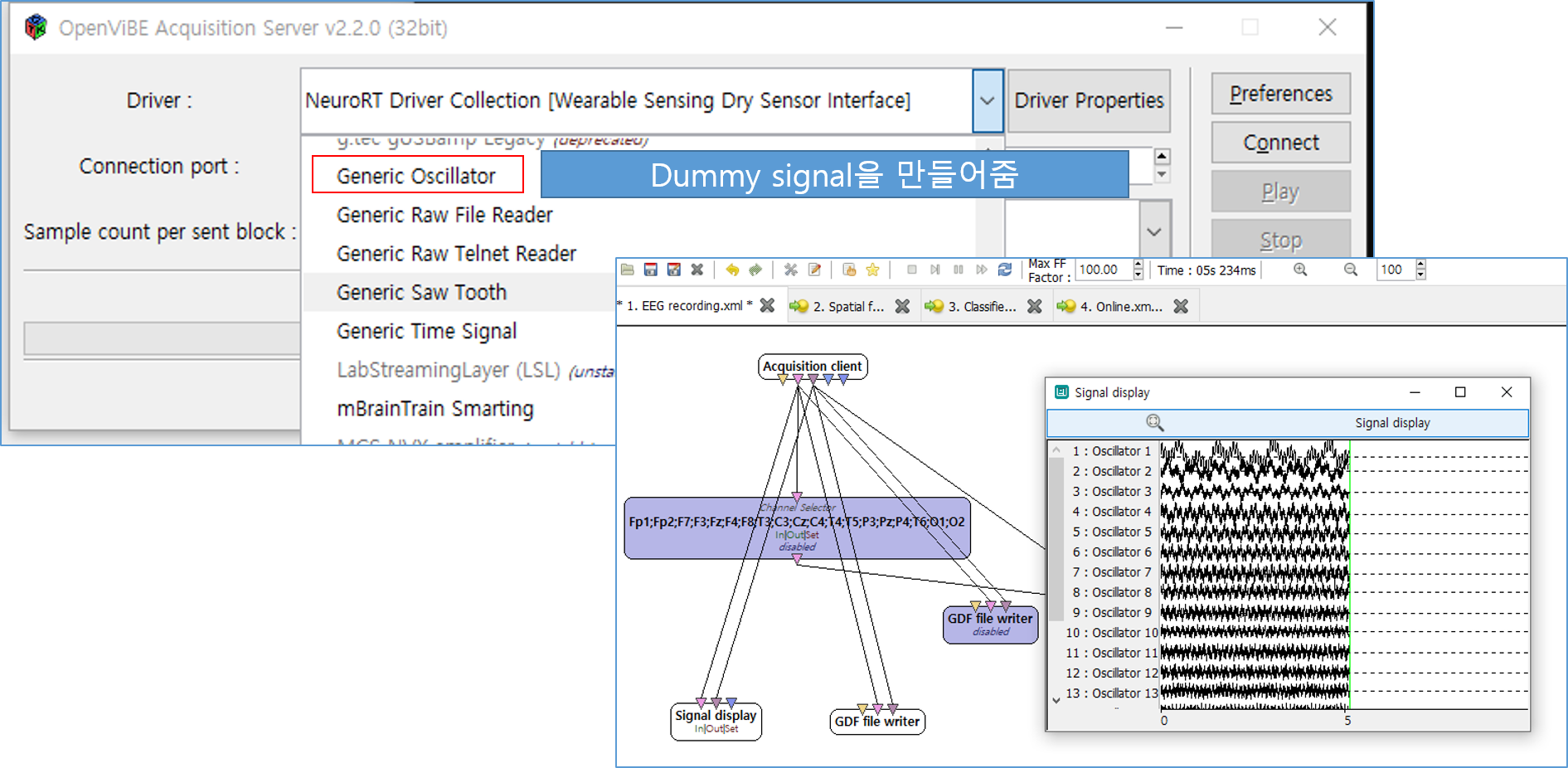
Task: Click the OpenViBE logo in title bar
Action: 36,27
